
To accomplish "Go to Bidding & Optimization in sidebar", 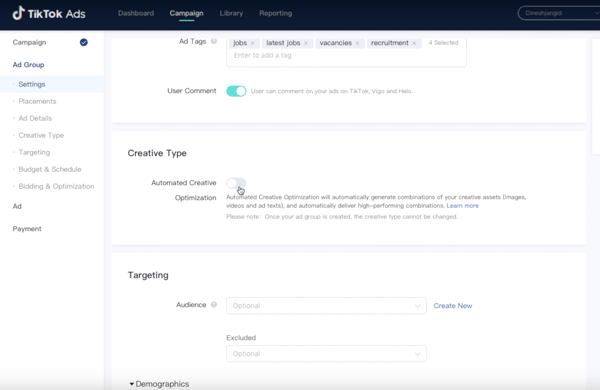I will pyautogui.click(x=56, y=186).
